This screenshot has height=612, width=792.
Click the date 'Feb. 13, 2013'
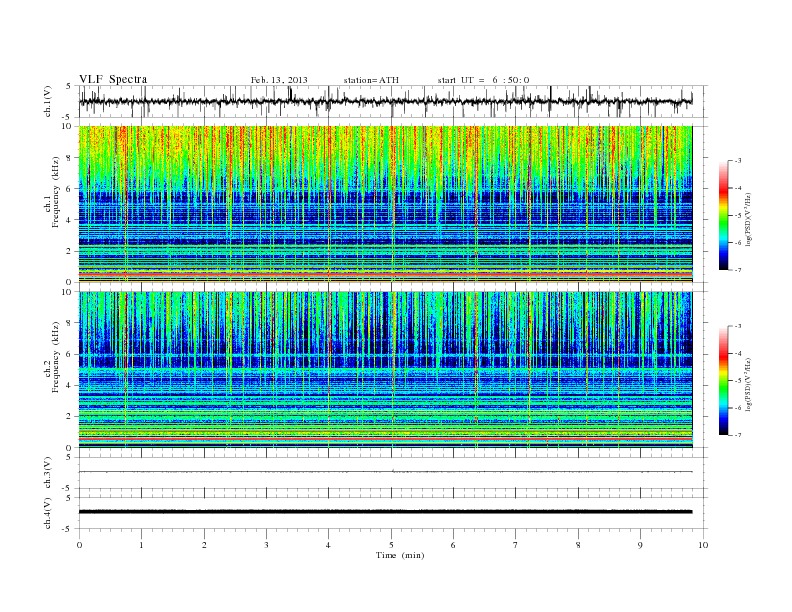pos(279,80)
